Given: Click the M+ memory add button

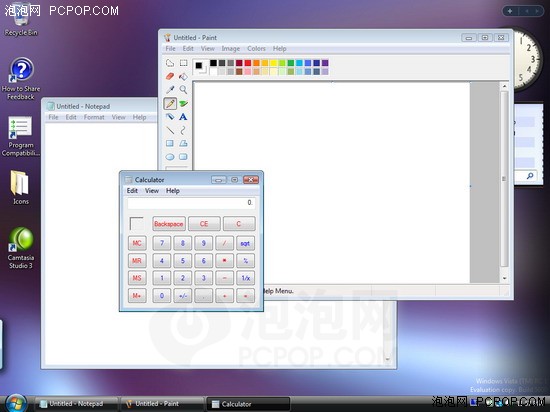Looking at the screenshot, I should coord(137,296).
